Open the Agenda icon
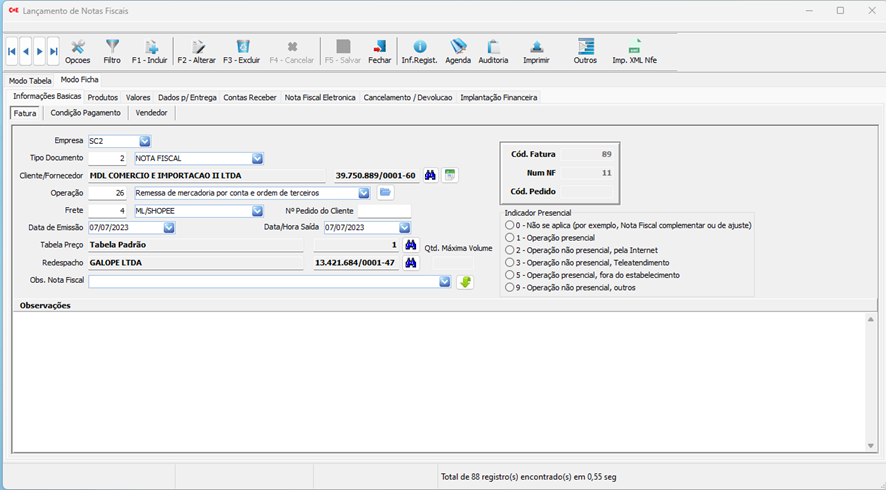Image resolution: width=886 pixels, height=490 pixels. pos(458,47)
